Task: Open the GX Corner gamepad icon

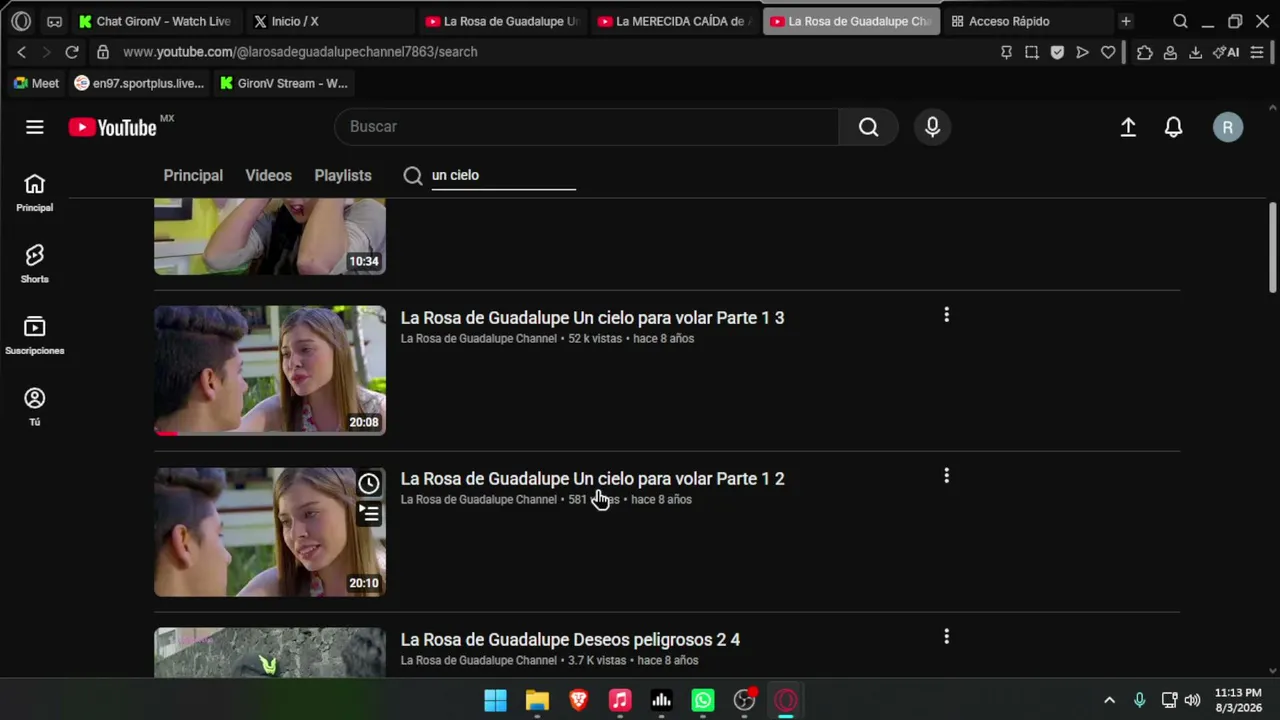Action: [54, 21]
